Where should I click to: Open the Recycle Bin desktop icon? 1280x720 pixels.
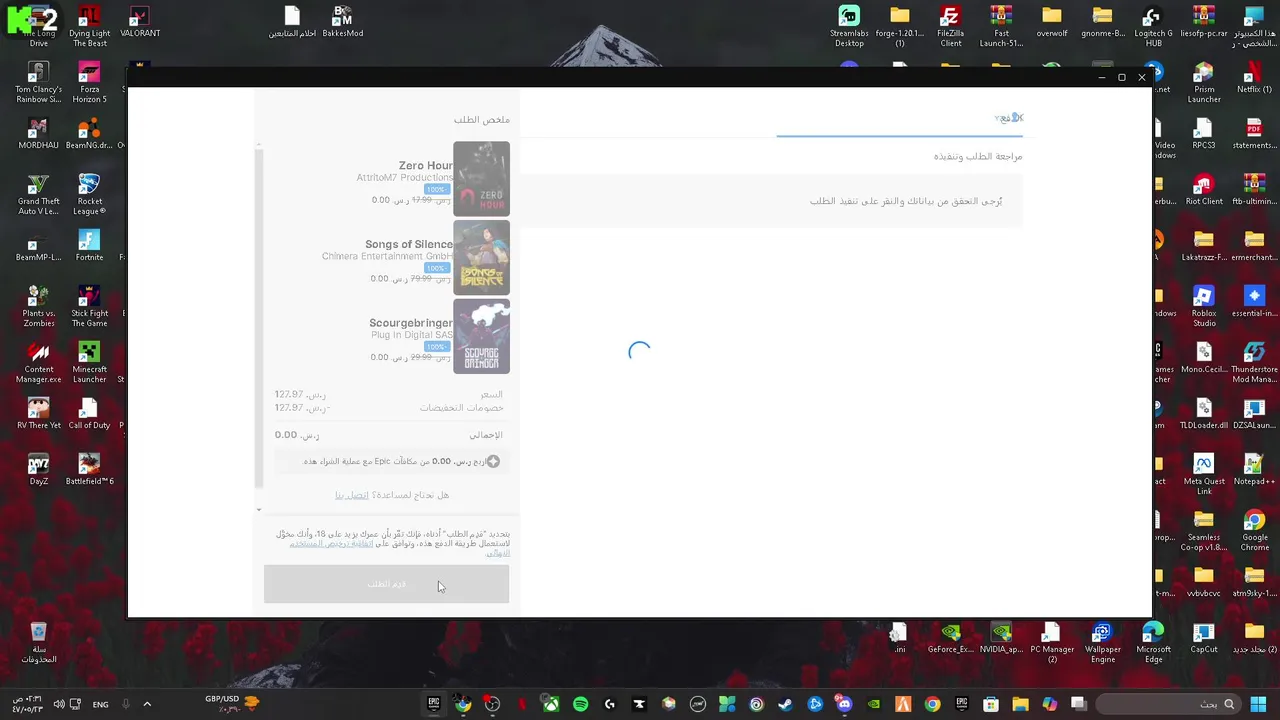38,642
